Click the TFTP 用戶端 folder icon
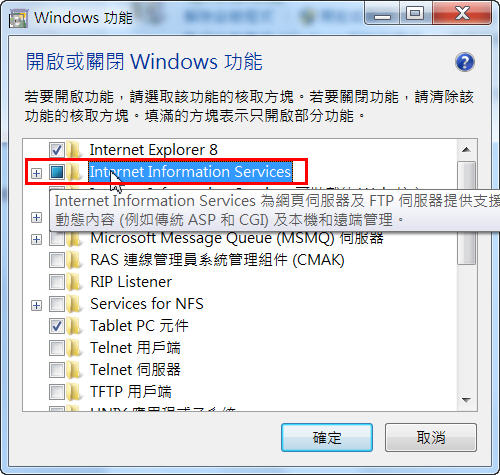 click(74, 392)
